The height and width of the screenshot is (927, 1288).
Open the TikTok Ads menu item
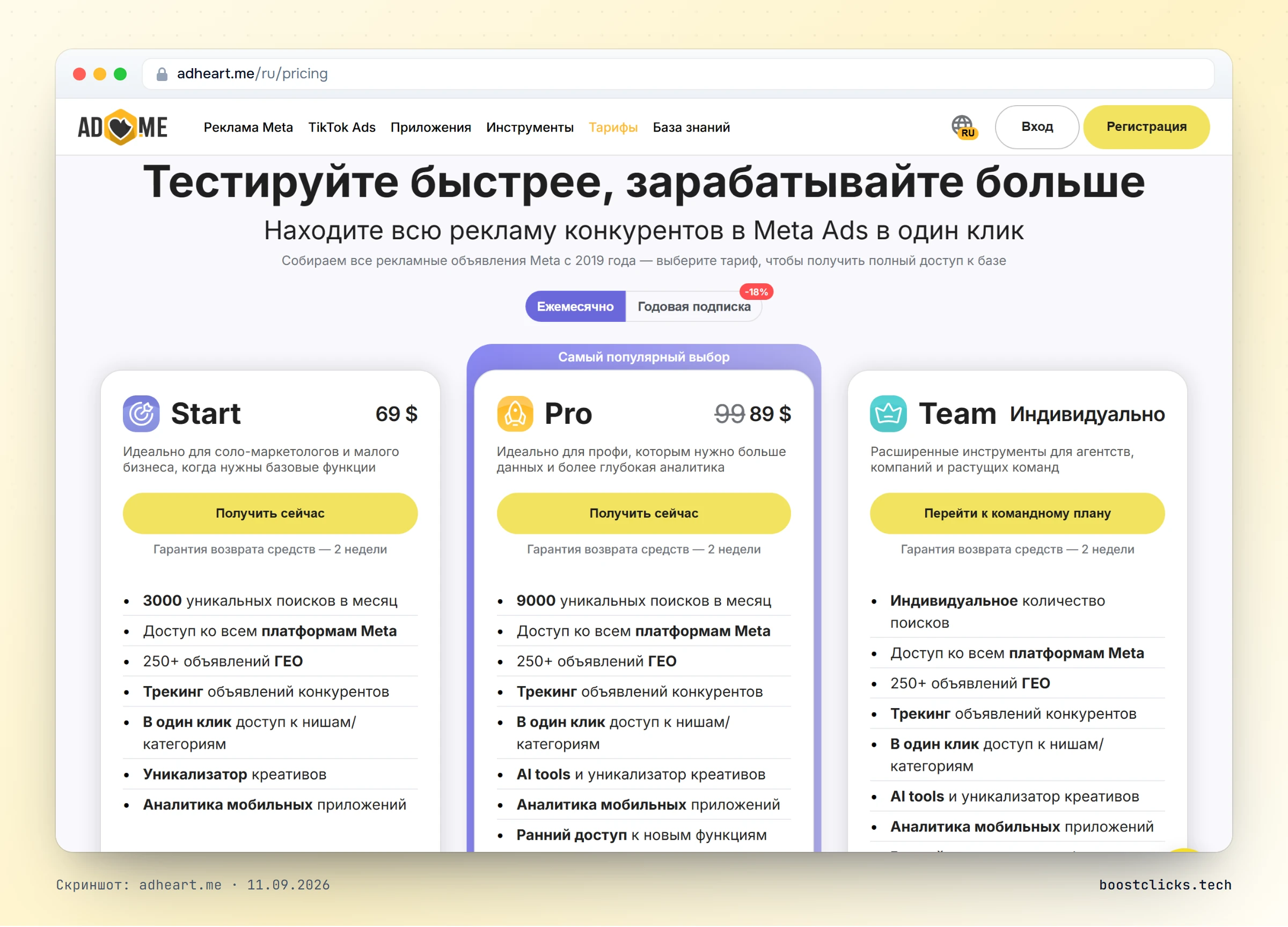pos(342,127)
